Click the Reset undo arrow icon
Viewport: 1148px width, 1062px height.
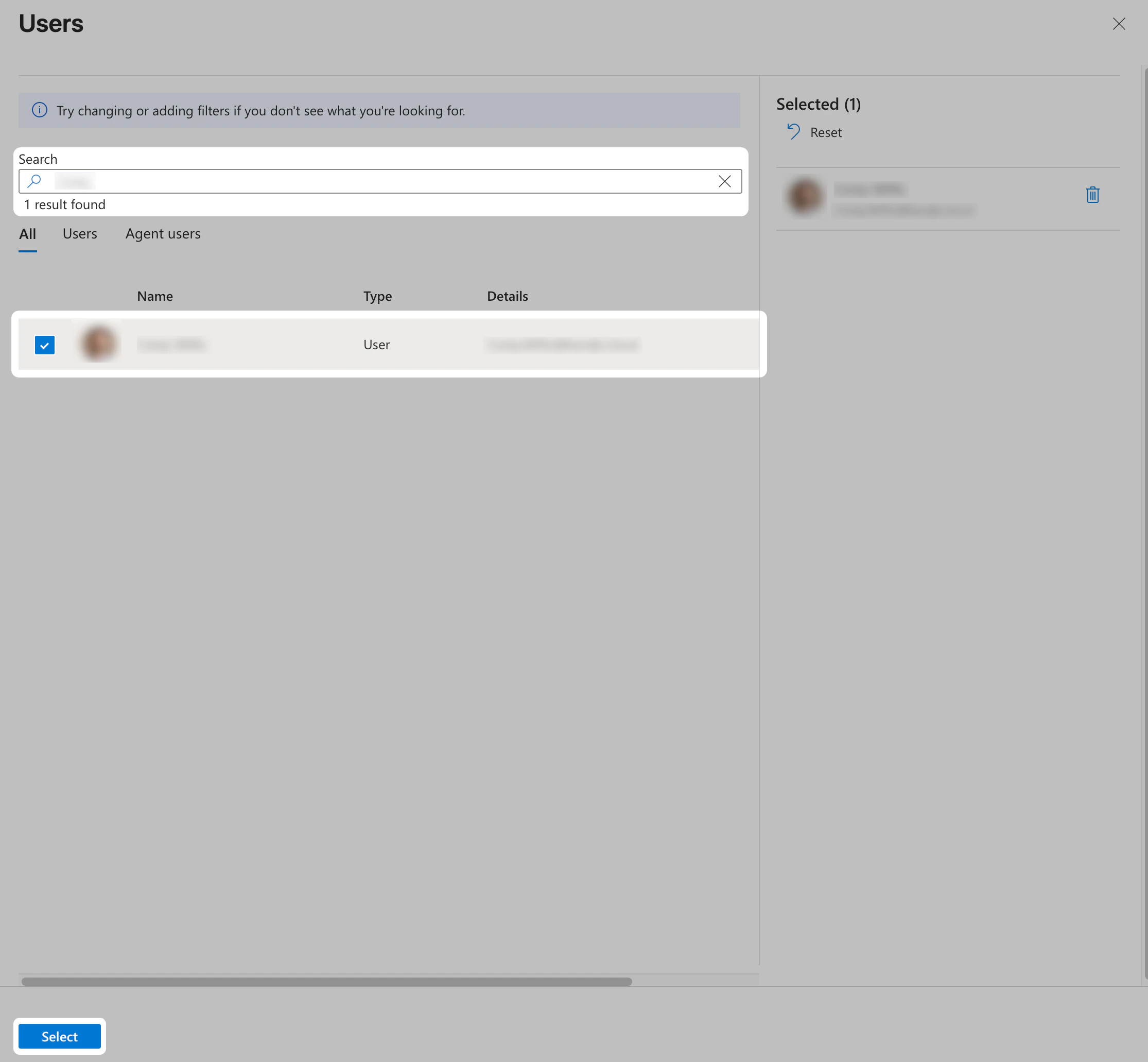[793, 131]
